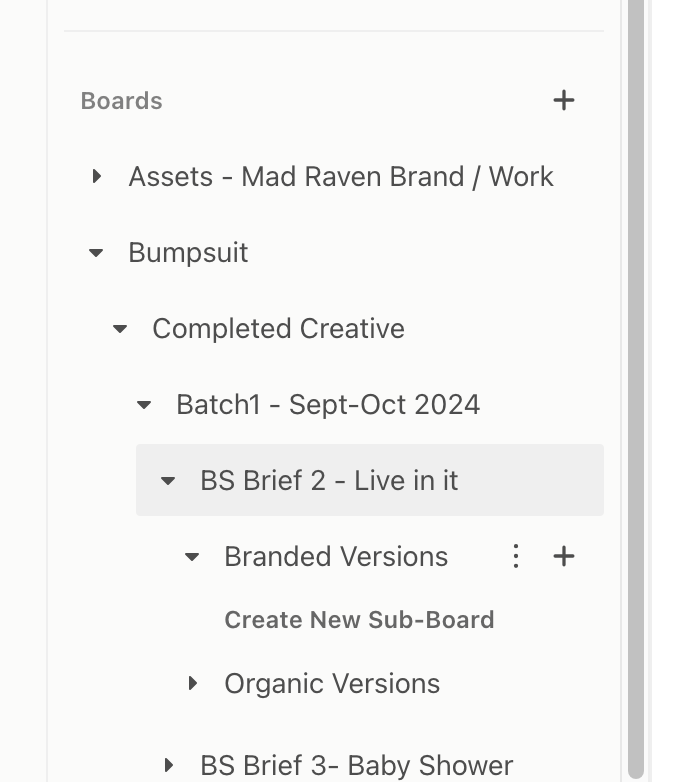Select Batch1 - Sept-Oct 2024 board
The height and width of the screenshot is (782, 682).
click(x=328, y=405)
